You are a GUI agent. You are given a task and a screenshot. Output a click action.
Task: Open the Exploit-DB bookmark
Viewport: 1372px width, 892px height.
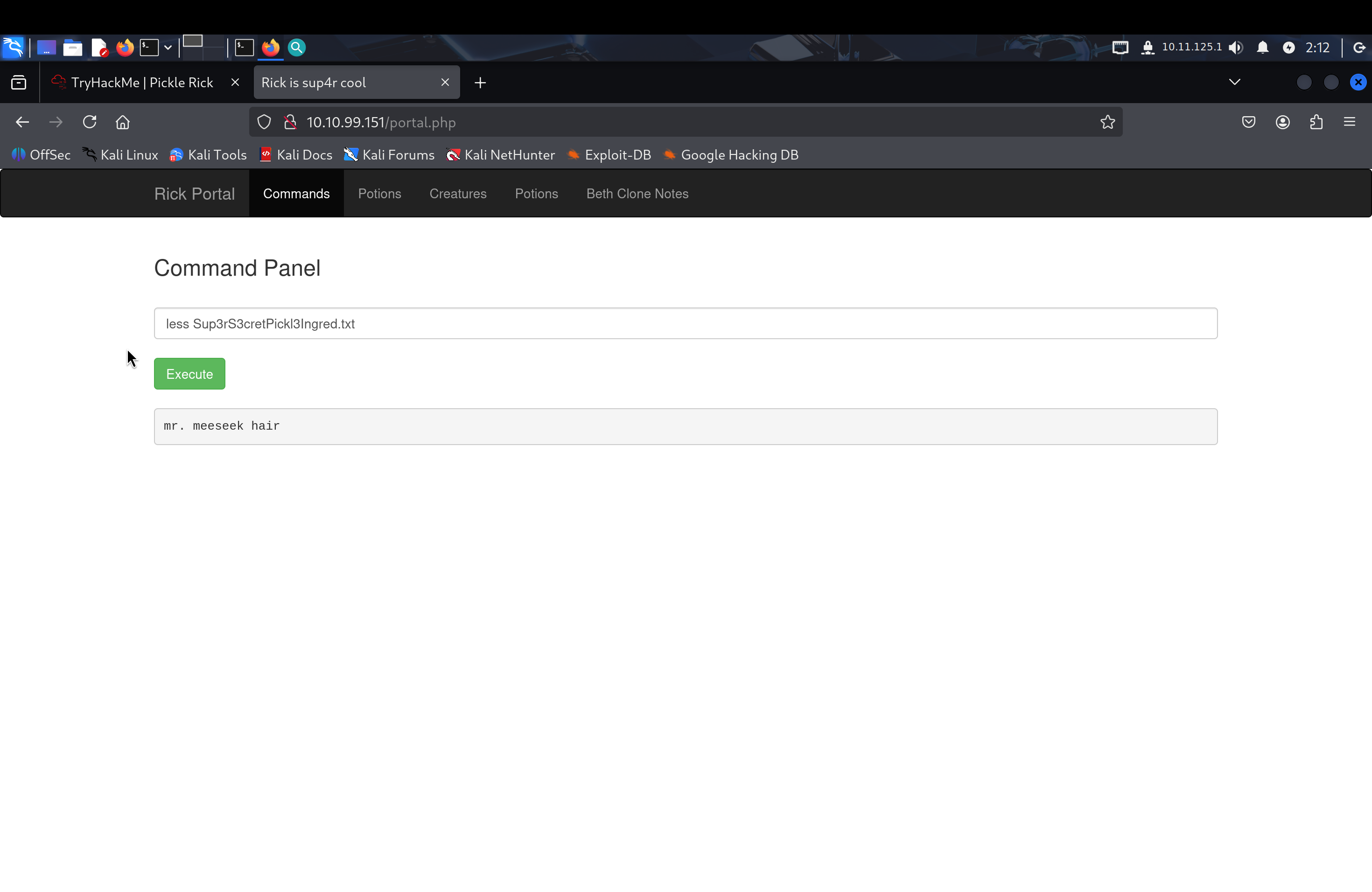coord(609,155)
